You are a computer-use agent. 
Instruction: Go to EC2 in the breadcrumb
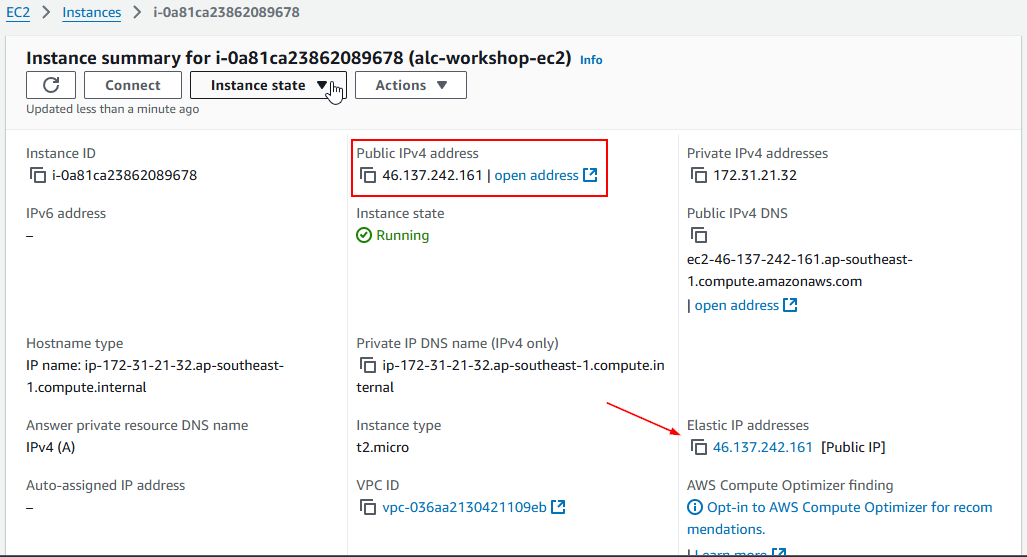15,13
